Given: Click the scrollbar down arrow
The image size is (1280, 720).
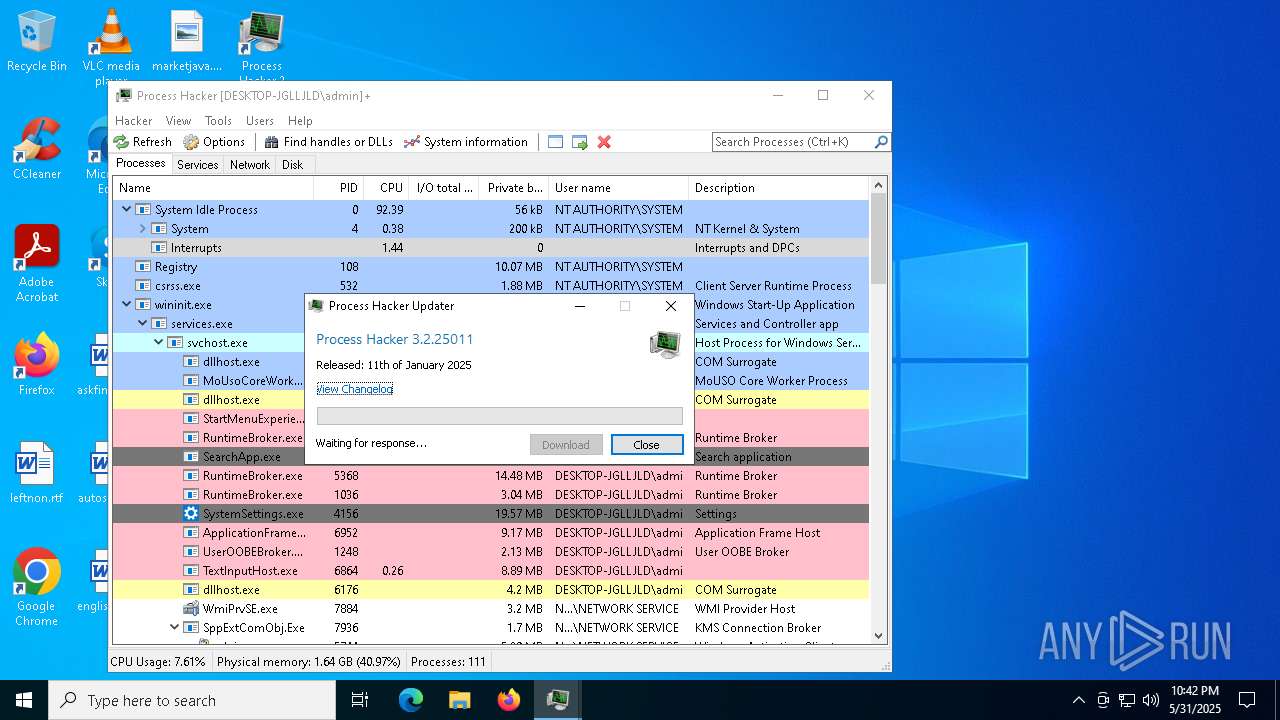Looking at the screenshot, I should tap(879, 635).
